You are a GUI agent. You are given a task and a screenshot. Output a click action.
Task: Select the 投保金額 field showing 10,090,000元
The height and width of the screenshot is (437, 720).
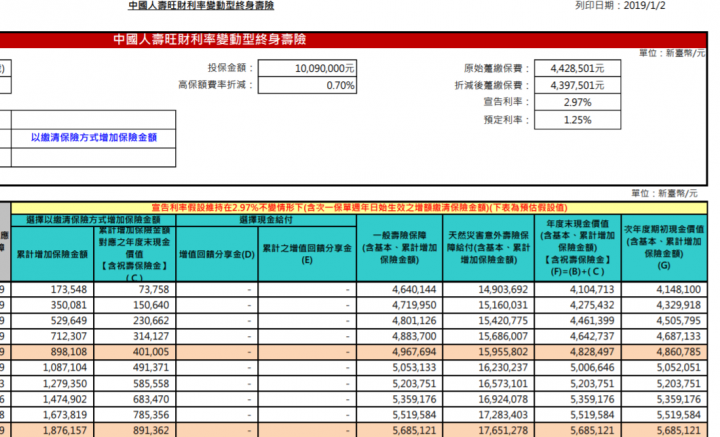(307, 68)
